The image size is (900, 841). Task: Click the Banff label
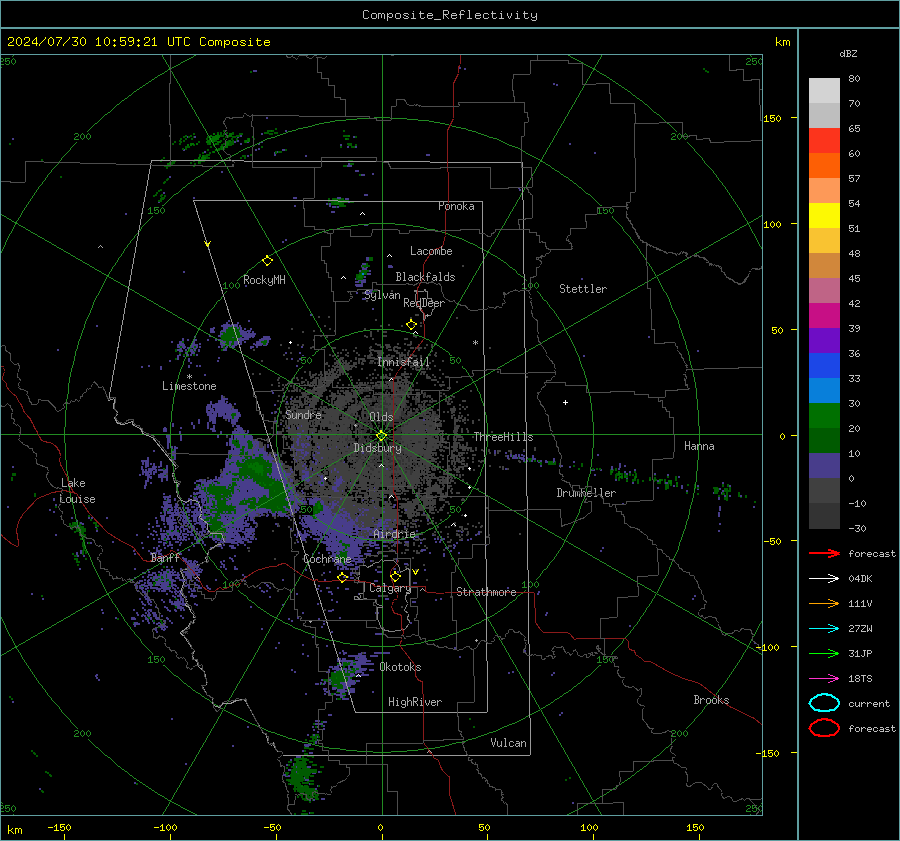coord(165,558)
